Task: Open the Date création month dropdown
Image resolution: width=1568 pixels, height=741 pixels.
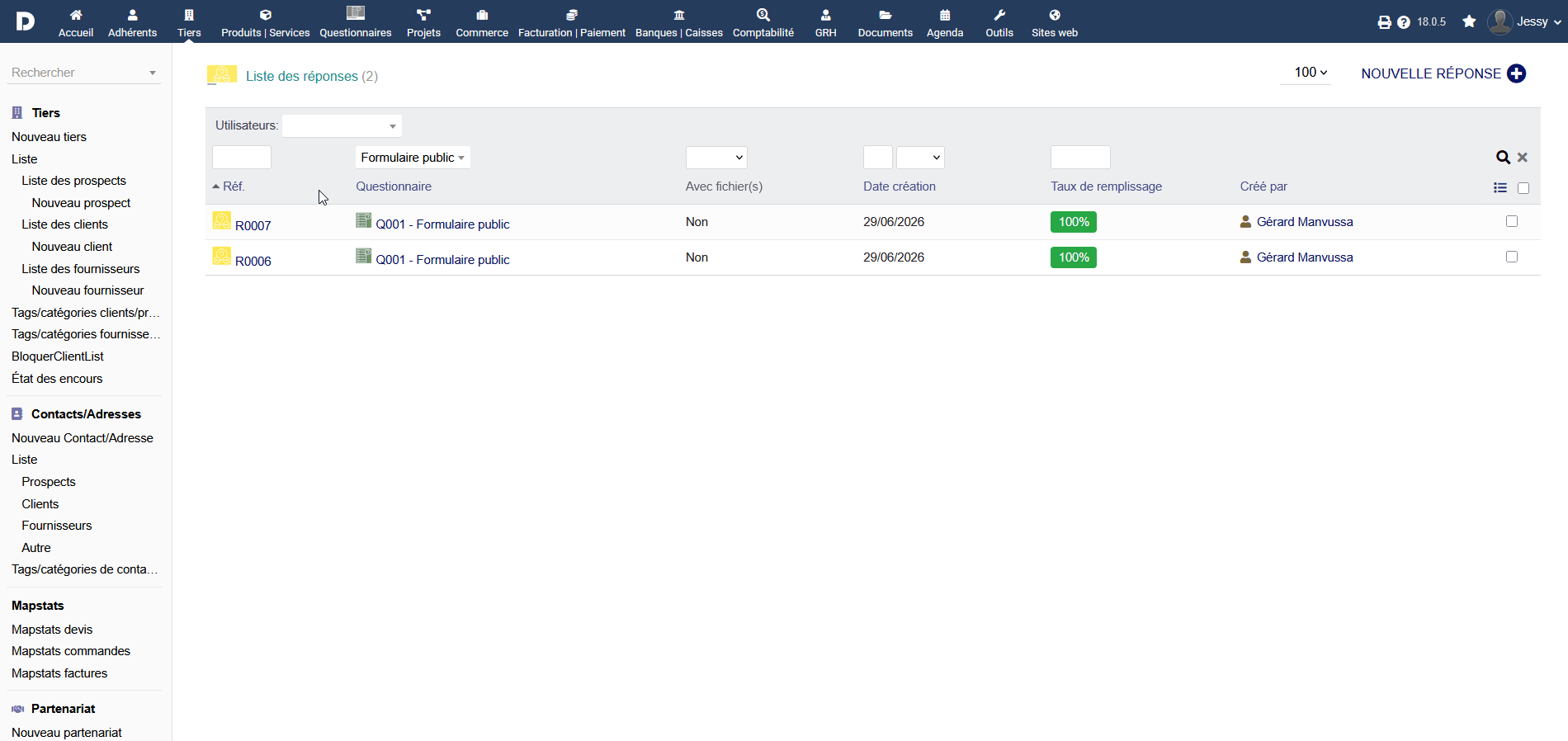Action: tap(920, 158)
